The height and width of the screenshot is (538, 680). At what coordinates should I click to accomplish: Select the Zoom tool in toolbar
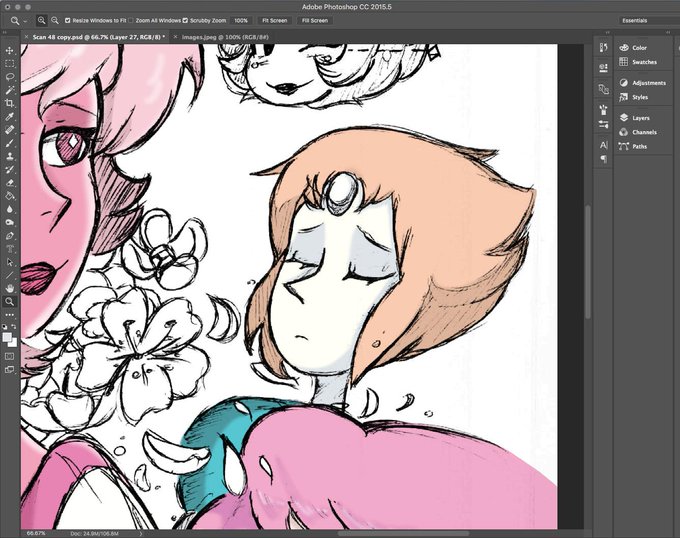point(10,302)
